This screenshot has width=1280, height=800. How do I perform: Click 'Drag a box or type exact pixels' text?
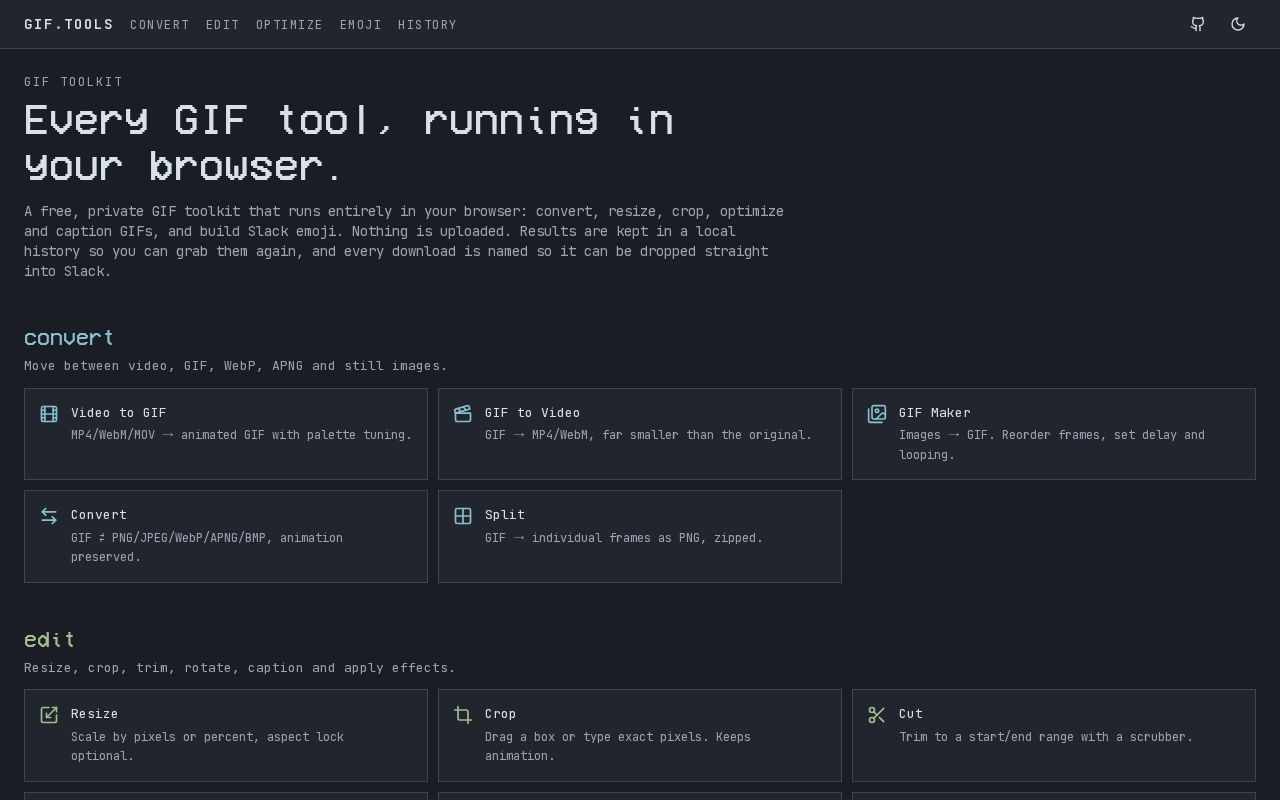[x=618, y=746]
